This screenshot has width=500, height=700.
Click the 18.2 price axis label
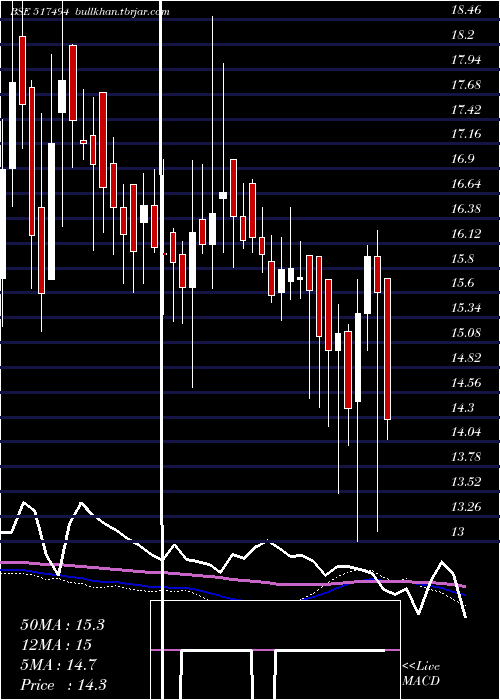[x=463, y=35]
